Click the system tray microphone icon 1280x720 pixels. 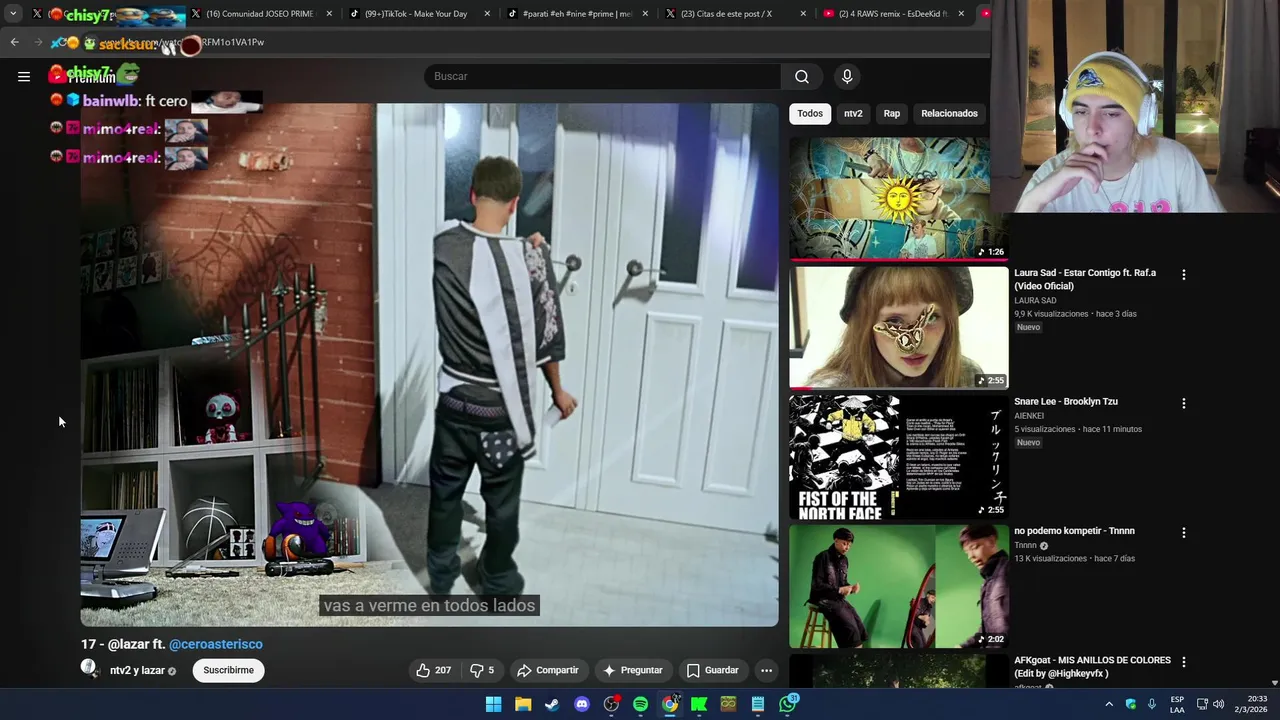point(1152,704)
